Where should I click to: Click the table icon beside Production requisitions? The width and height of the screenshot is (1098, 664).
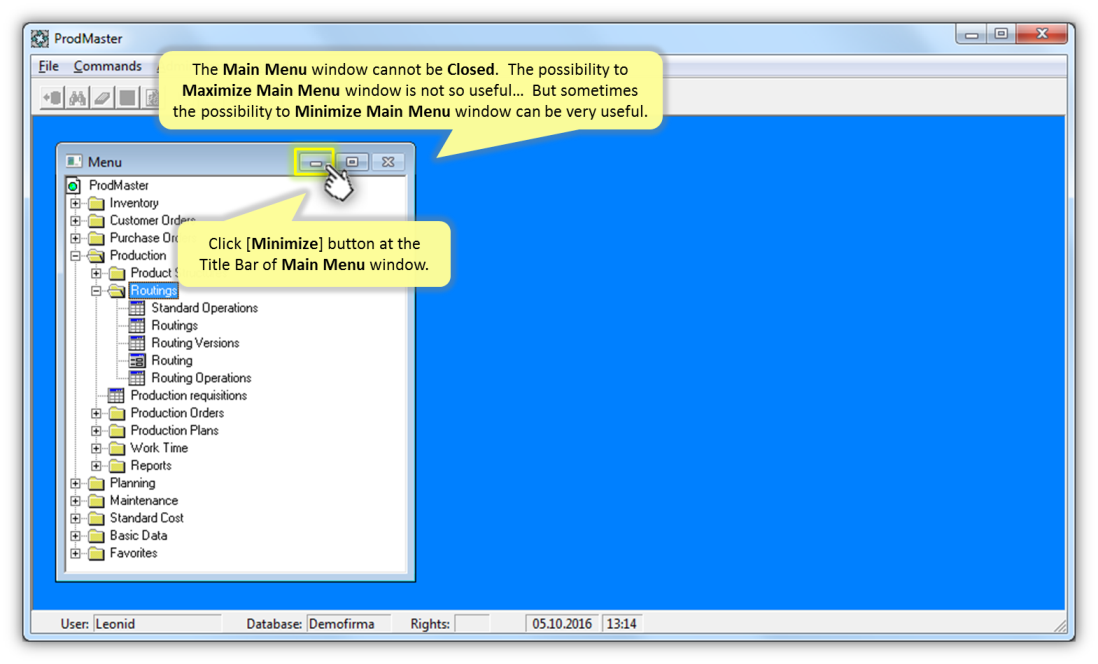tap(116, 396)
